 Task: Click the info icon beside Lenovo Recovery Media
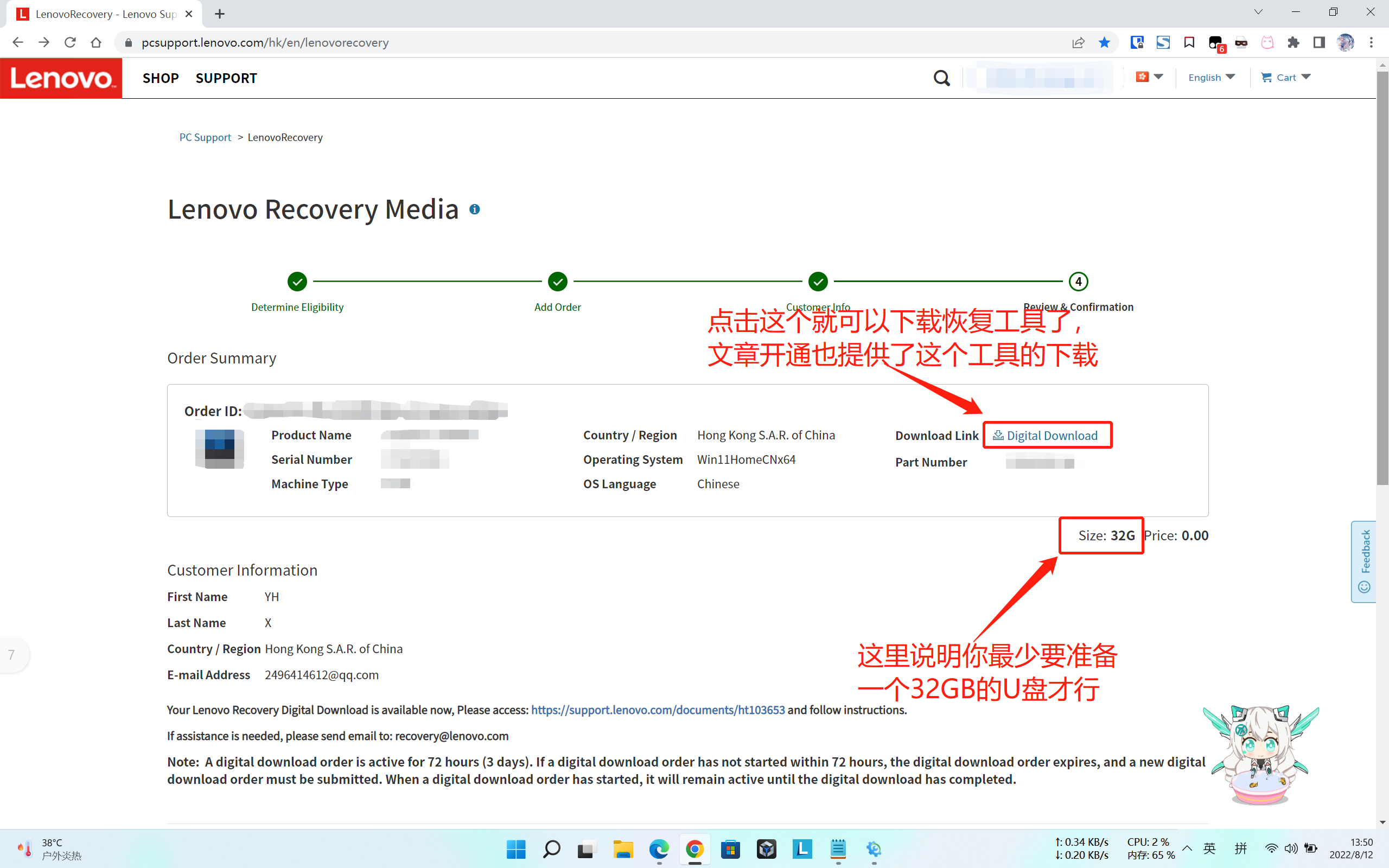(474, 209)
